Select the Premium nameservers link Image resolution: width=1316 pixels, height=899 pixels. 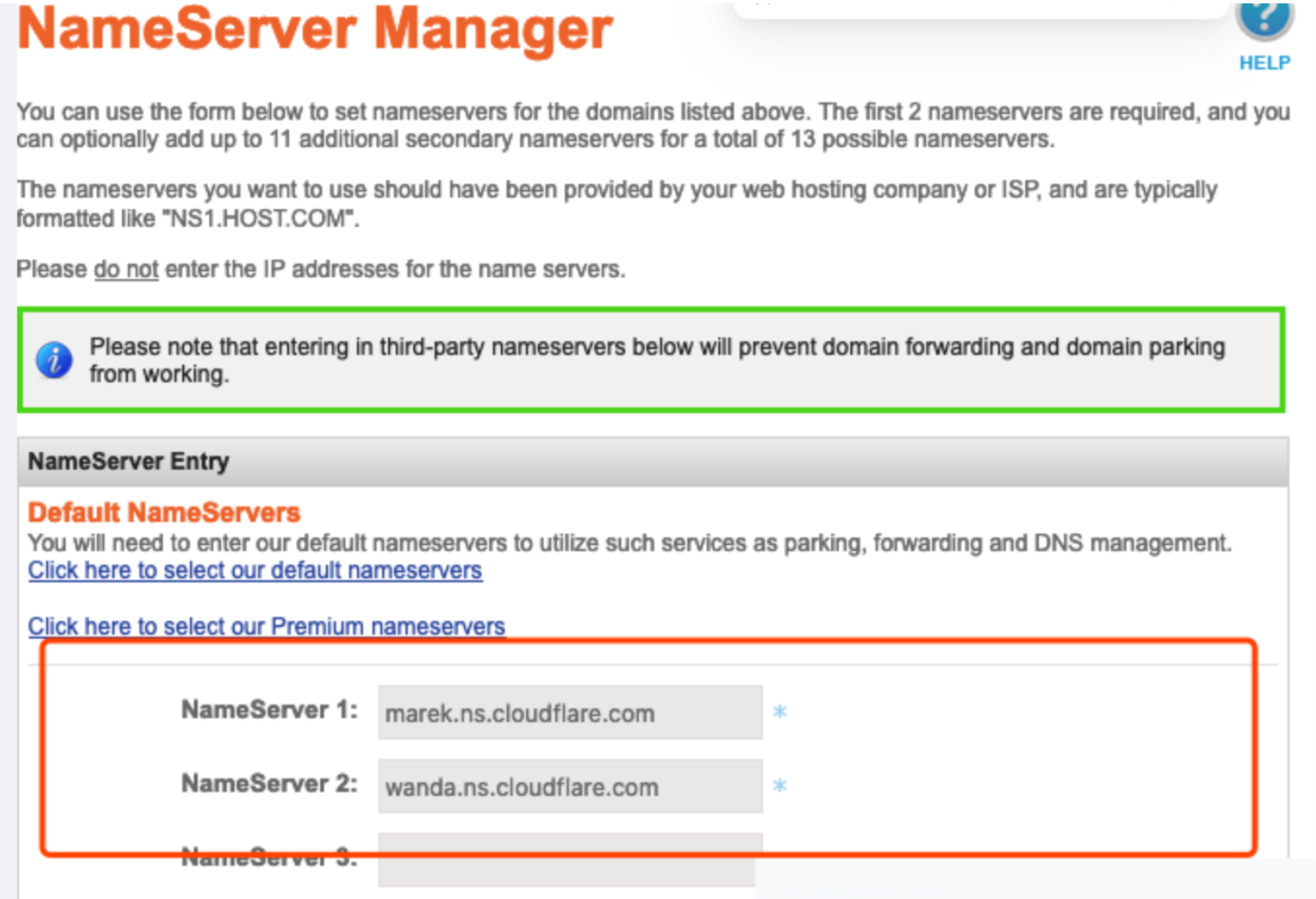[x=266, y=627]
